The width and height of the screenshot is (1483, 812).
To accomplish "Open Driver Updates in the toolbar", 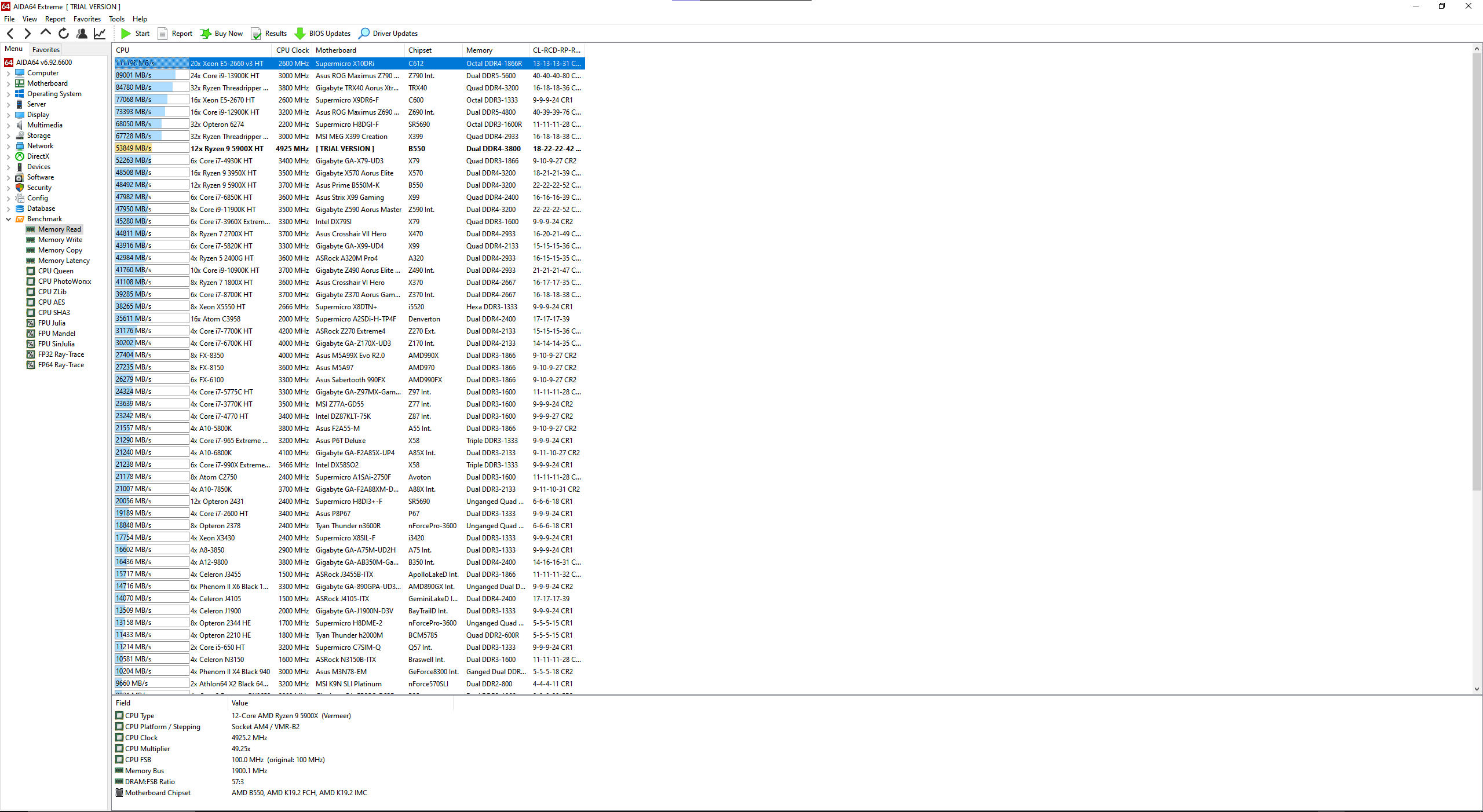I will click(x=388, y=34).
